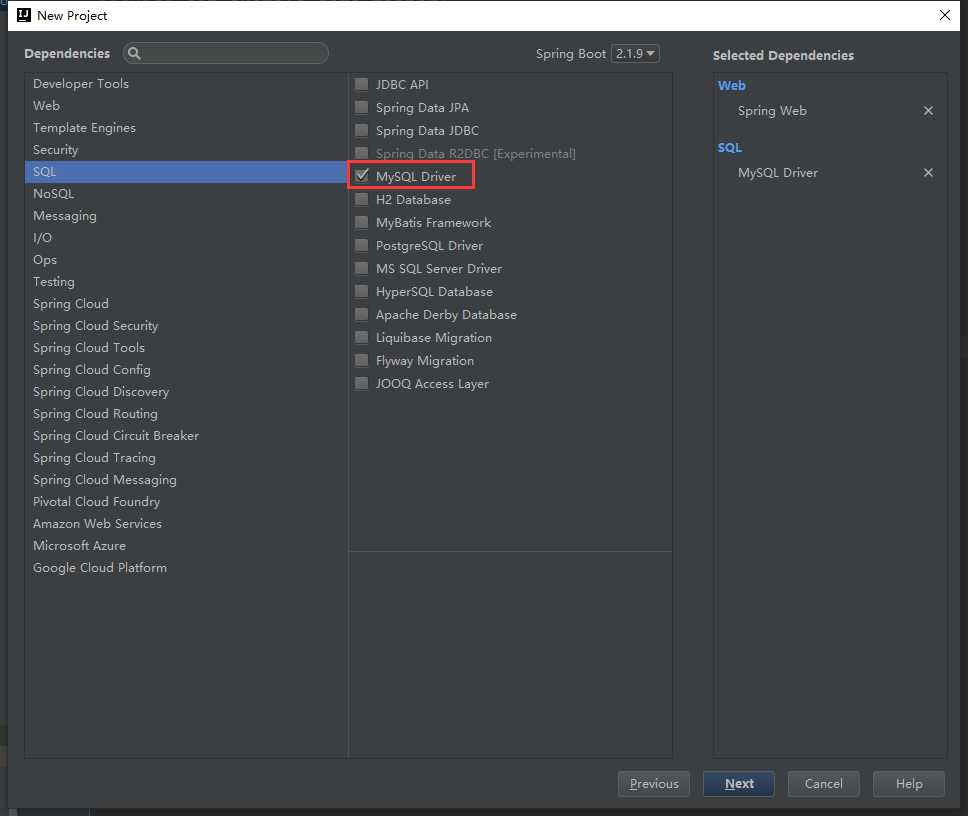Choose Microsoft Azure category

click(186, 546)
